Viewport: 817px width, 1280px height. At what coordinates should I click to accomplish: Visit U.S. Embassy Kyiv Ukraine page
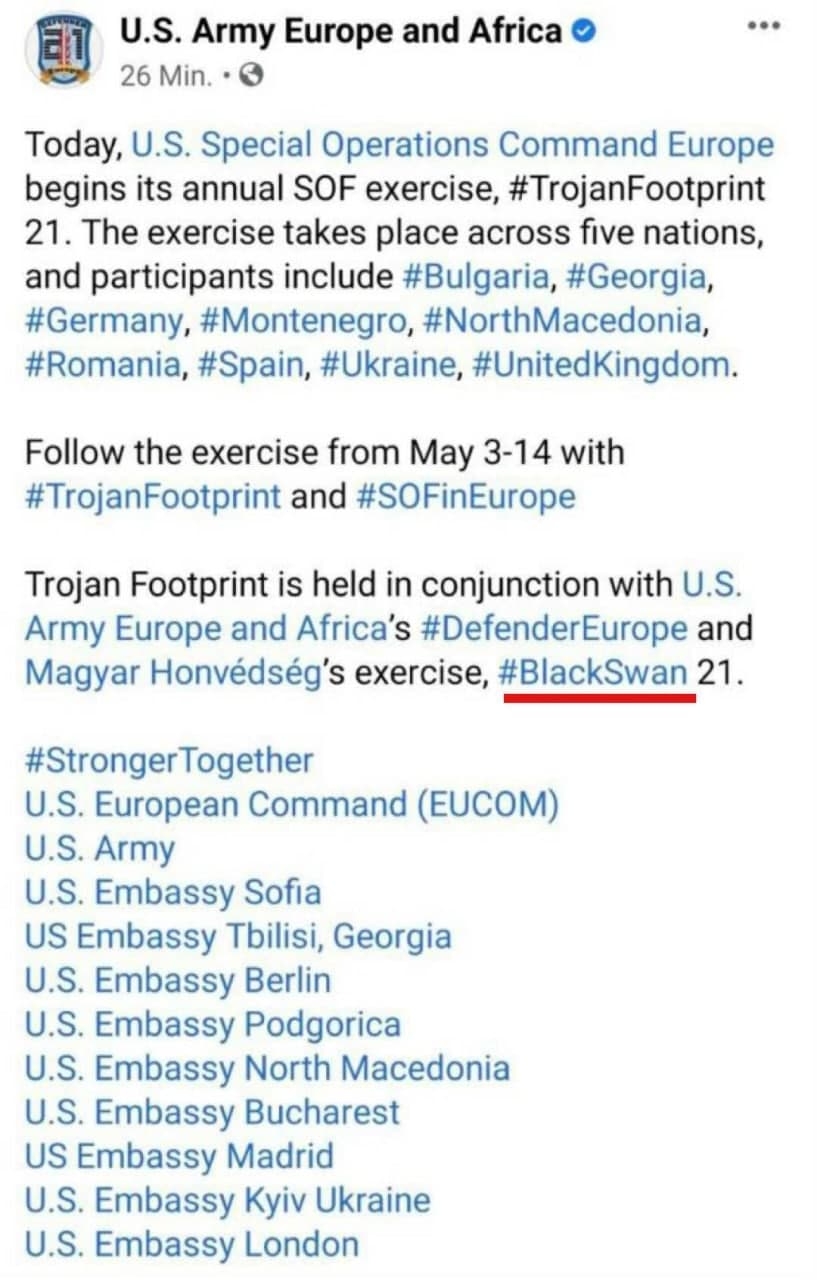(228, 1201)
